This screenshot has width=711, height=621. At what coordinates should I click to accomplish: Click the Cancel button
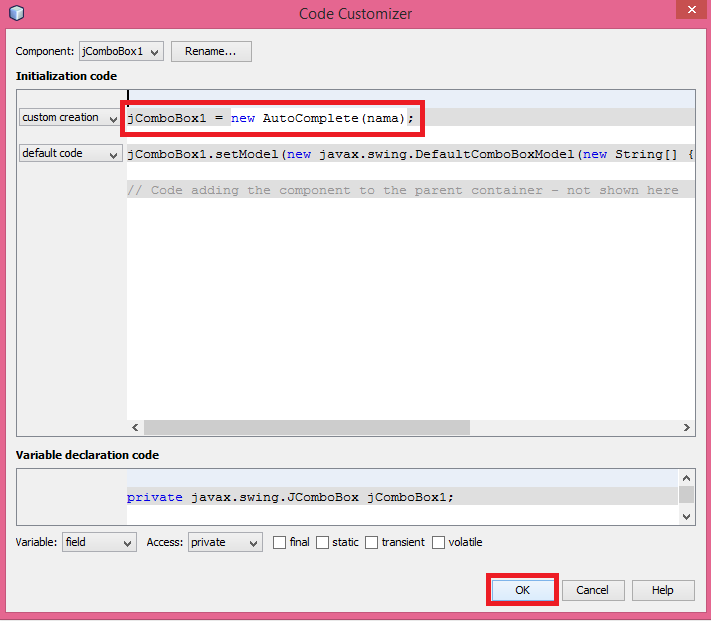coord(593,590)
